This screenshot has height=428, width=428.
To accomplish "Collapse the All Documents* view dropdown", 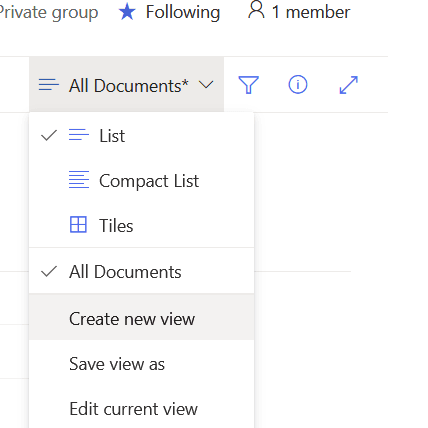I will 126,84.
